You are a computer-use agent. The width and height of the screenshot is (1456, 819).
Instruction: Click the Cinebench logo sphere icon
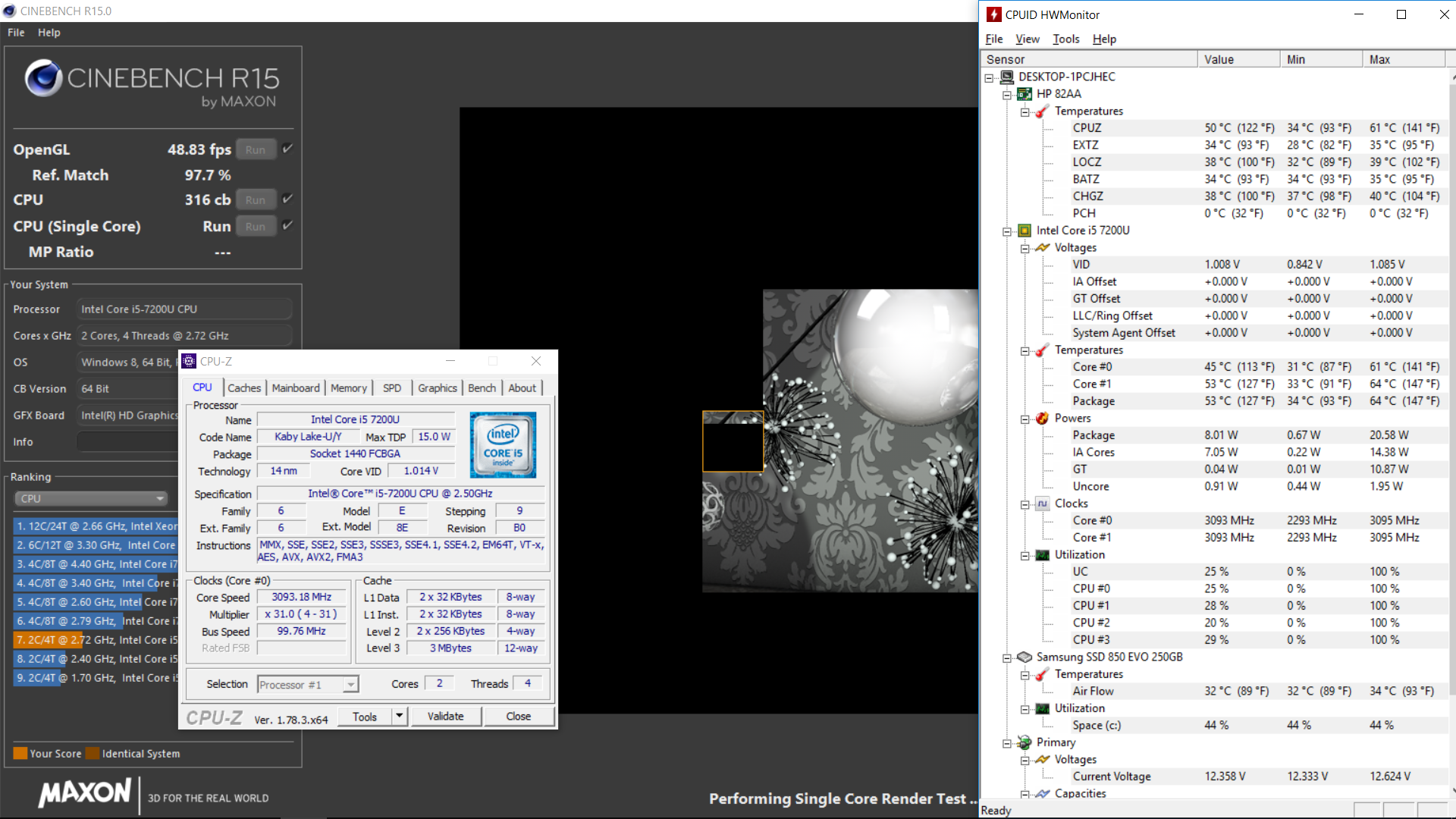coord(43,78)
